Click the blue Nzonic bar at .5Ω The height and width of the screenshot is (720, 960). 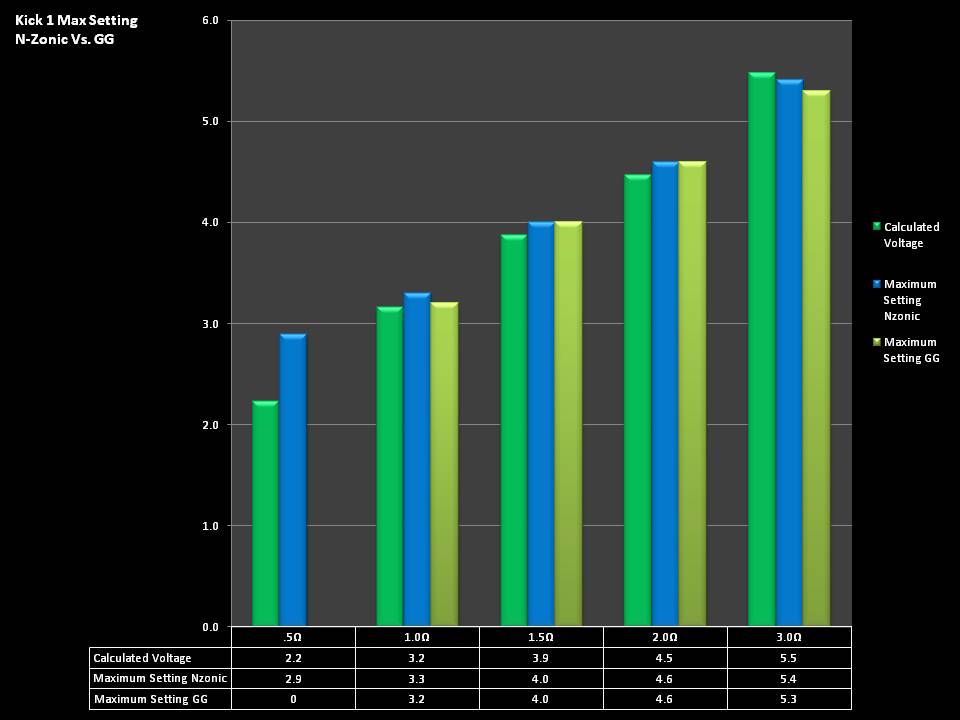point(293,480)
